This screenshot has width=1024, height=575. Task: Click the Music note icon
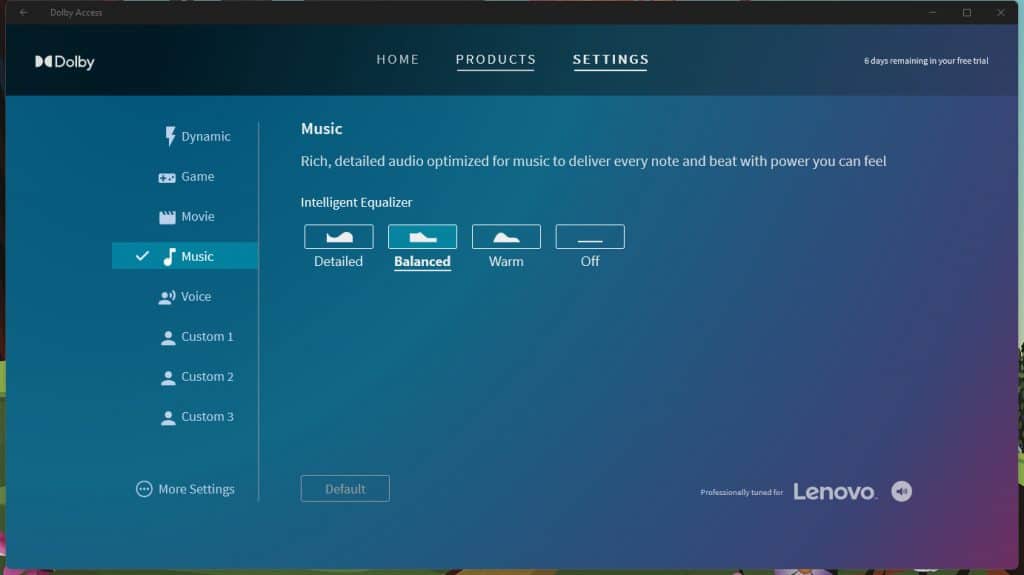[x=169, y=257]
